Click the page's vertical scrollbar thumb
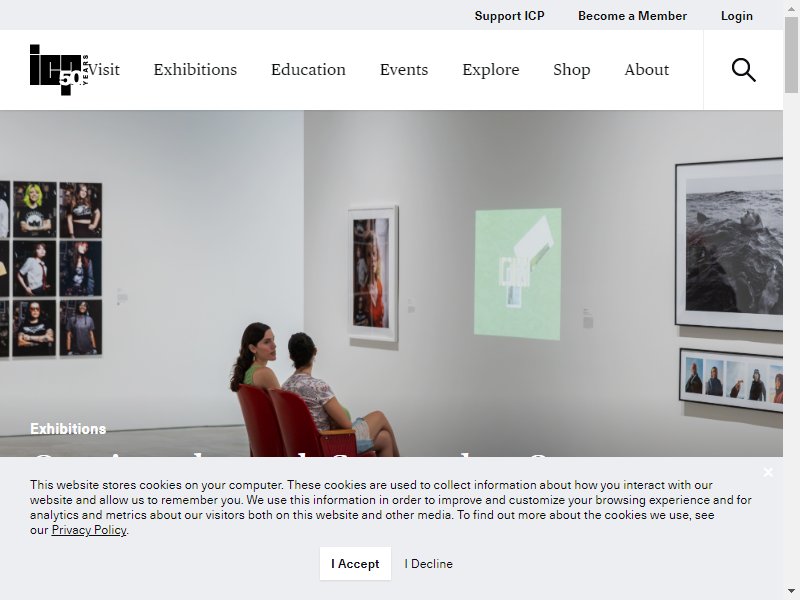The image size is (800, 600). [791, 54]
